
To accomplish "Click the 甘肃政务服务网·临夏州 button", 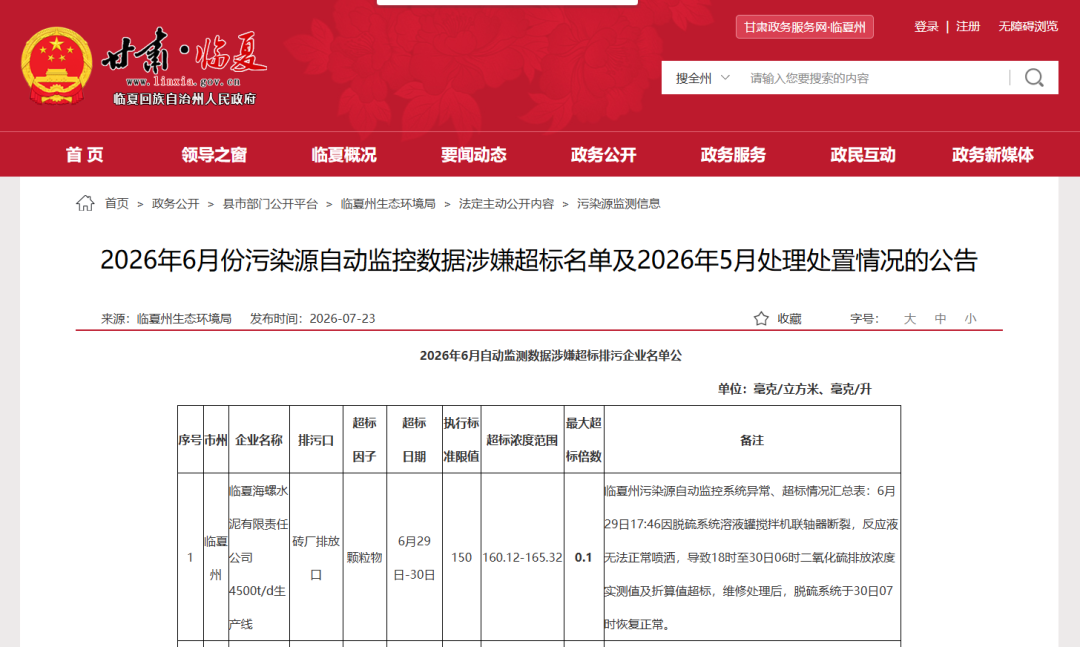I will 804,27.
